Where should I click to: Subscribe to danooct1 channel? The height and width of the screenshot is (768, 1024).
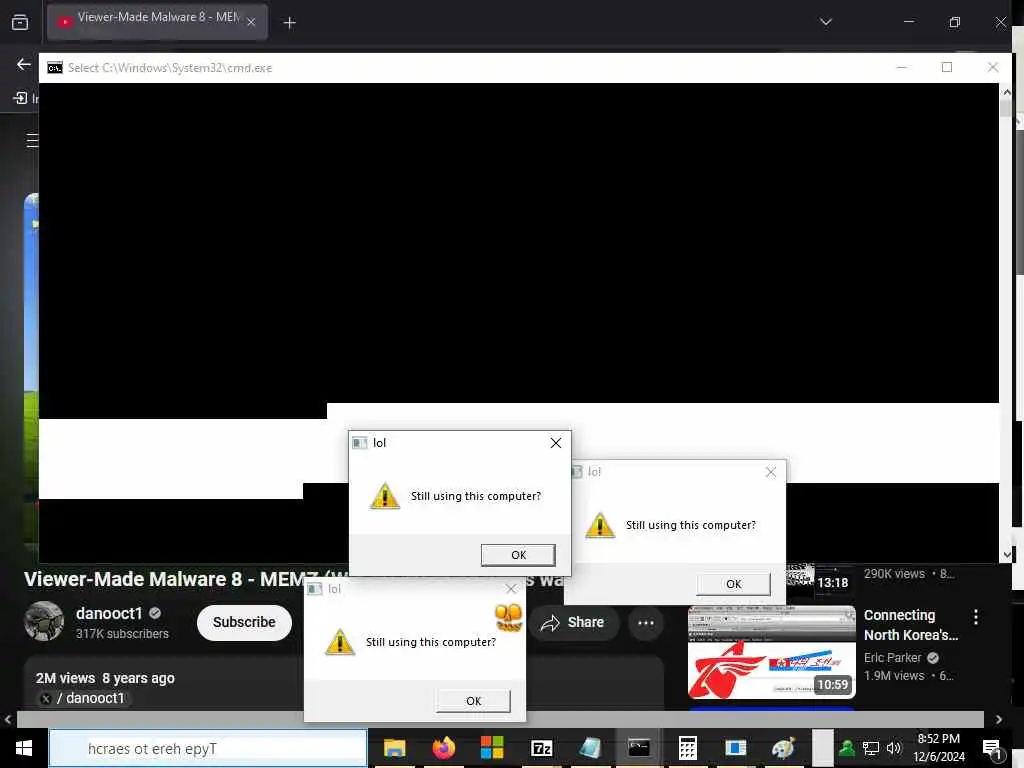tap(244, 622)
